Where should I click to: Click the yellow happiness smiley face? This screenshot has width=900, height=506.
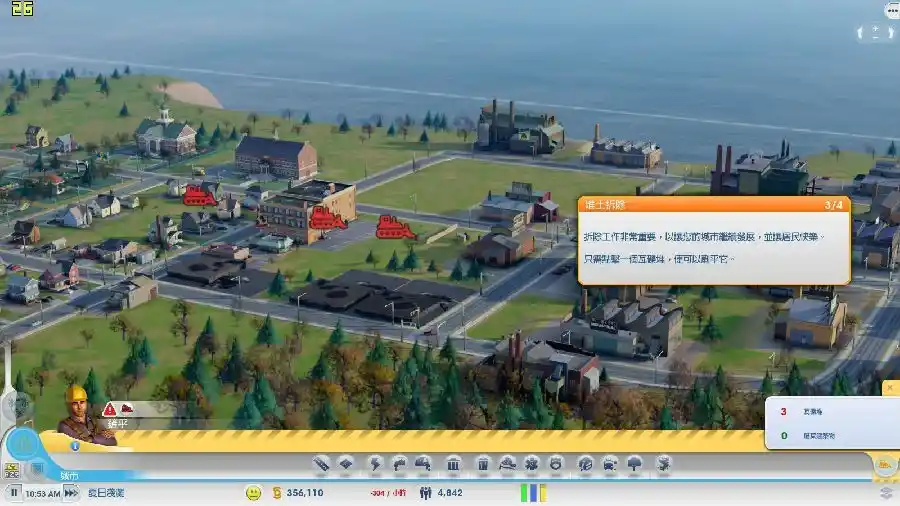[254, 492]
